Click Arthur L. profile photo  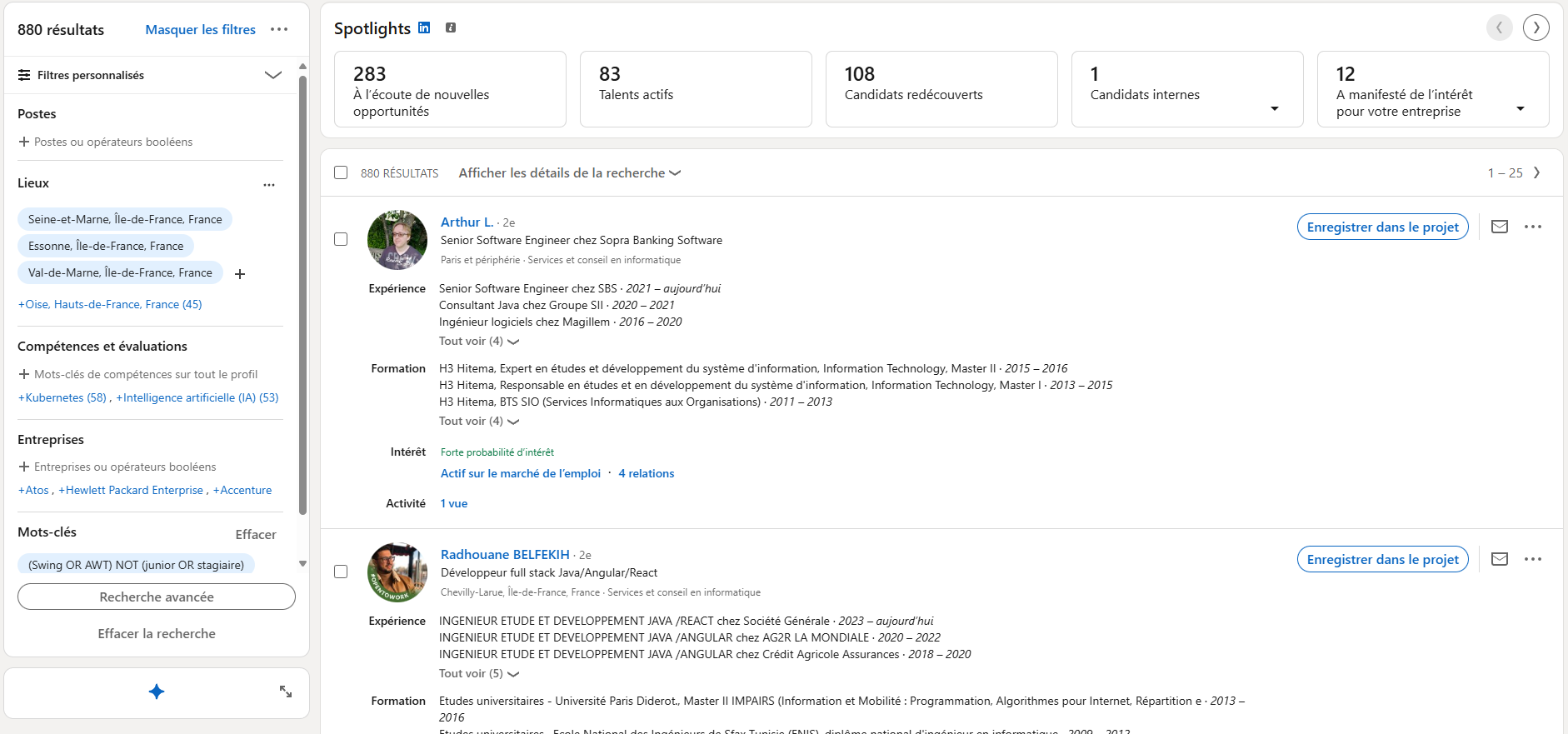(397, 240)
